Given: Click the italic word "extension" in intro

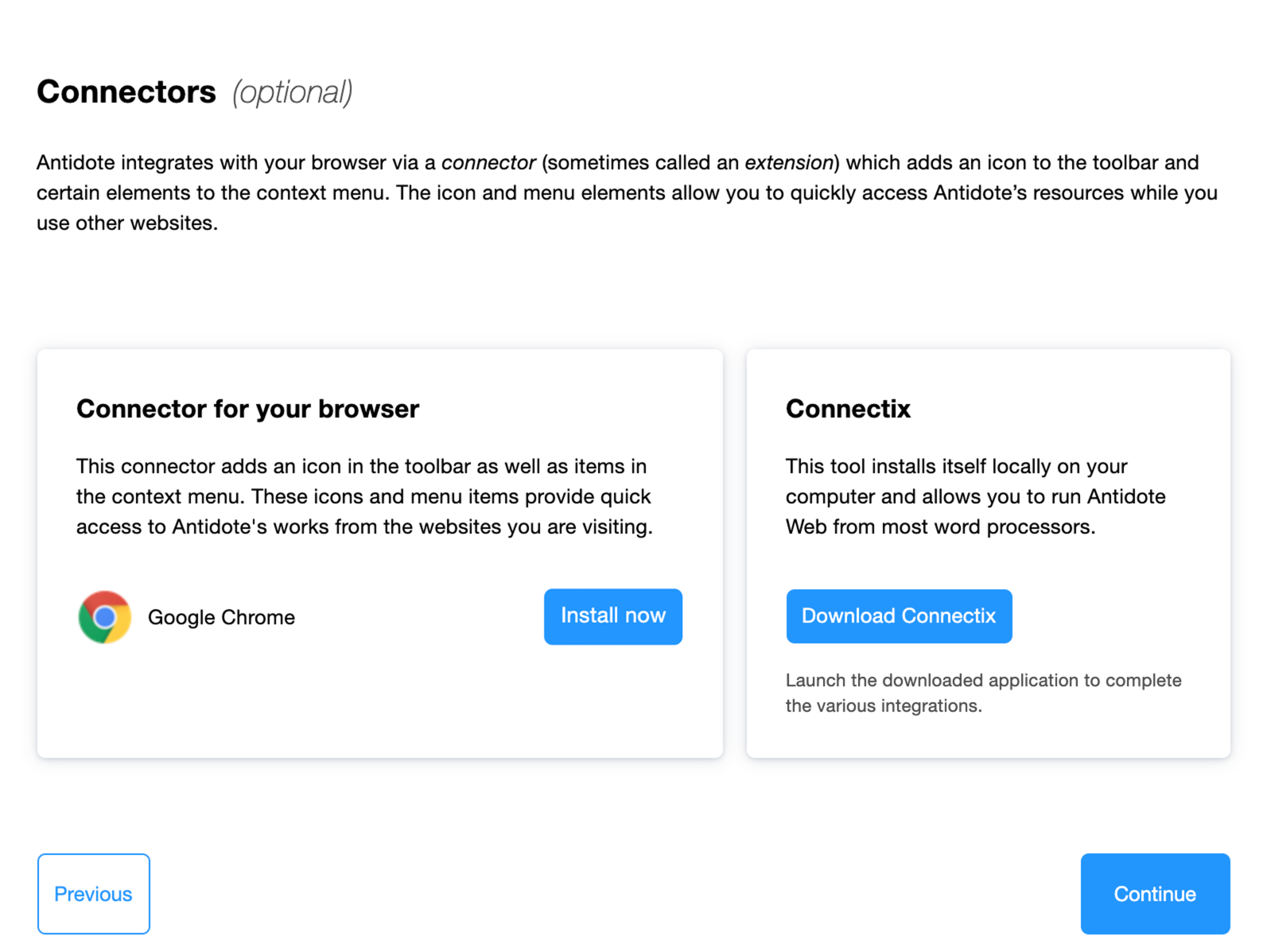Looking at the screenshot, I should [x=789, y=162].
